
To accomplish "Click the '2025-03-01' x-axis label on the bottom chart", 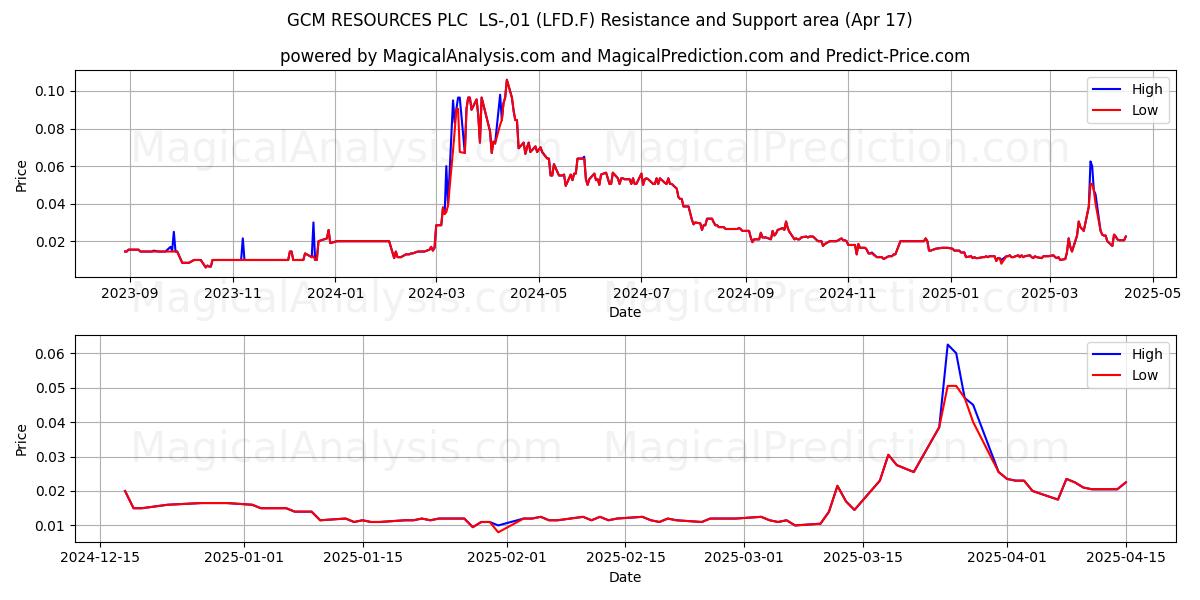I will click(744, 559).
